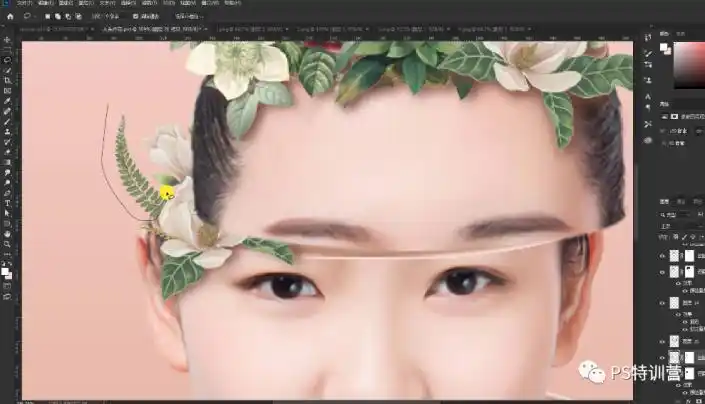Select the Move tool

coord(7,40)
